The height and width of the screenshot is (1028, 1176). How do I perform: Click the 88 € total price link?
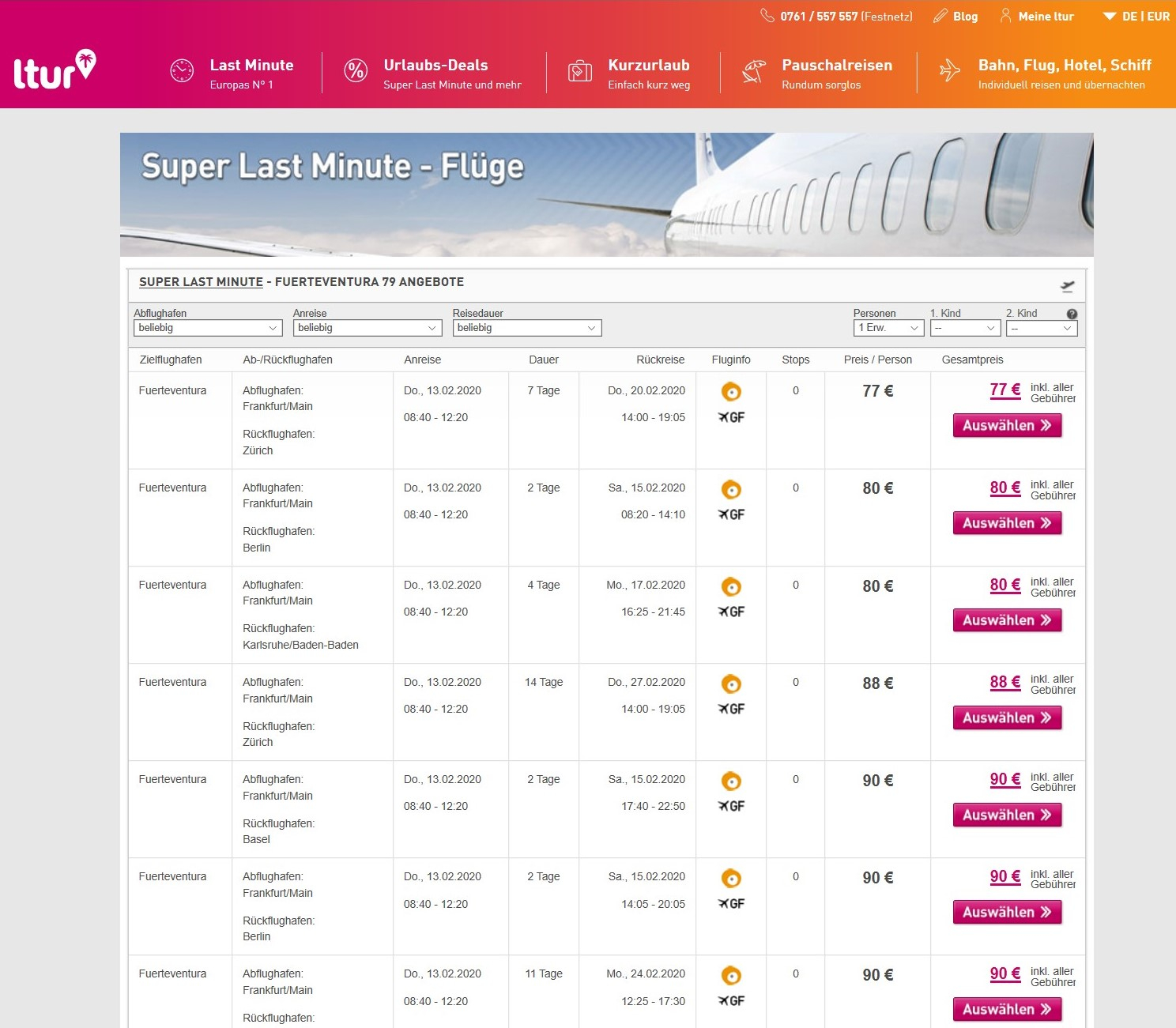coord(1005,682)
